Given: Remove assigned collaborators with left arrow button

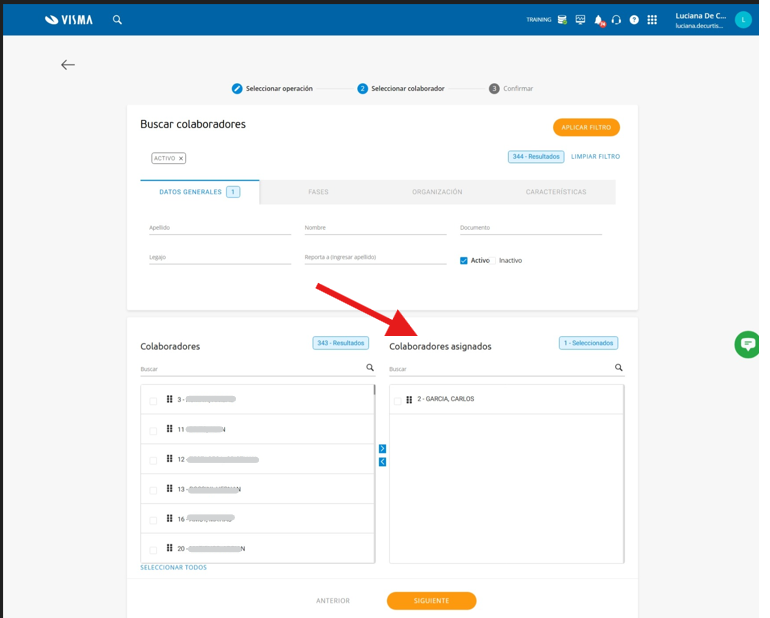Looking at the screenshot, I should tap(383, 462).
